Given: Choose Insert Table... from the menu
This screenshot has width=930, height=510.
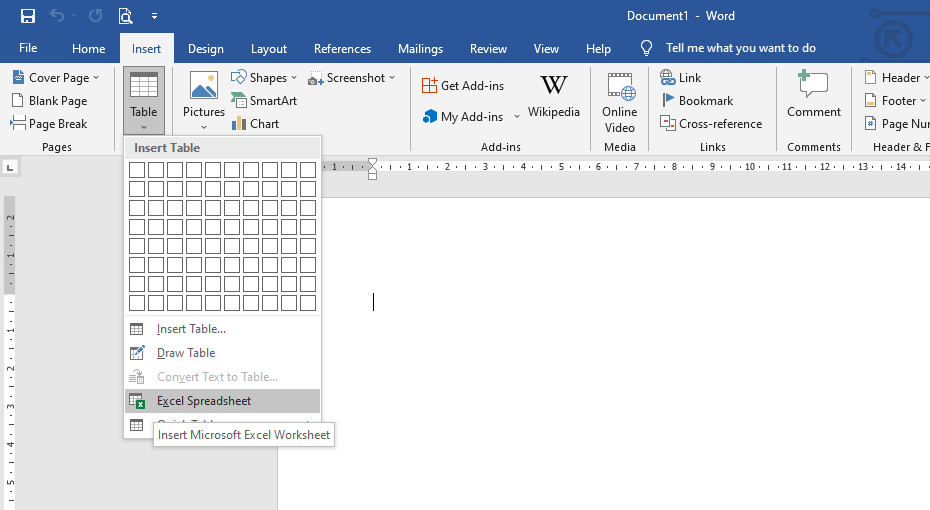Looking at the screenshot, I should [x=222, y=329].
